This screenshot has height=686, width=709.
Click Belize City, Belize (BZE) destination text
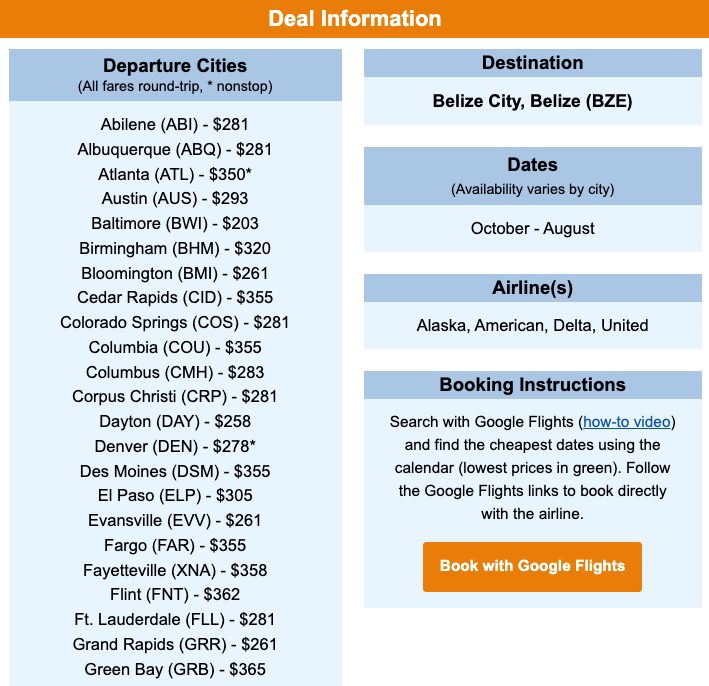click(x=532, y=101)
